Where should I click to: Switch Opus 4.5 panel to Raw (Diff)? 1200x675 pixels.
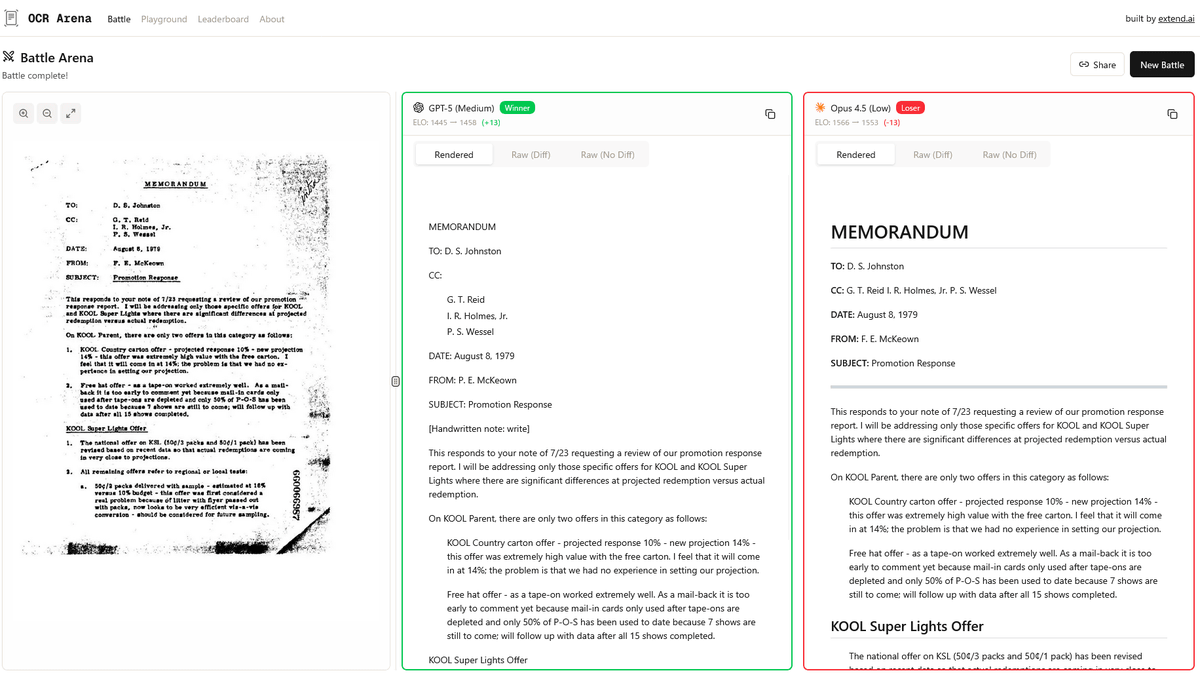(x=932, y=155)
